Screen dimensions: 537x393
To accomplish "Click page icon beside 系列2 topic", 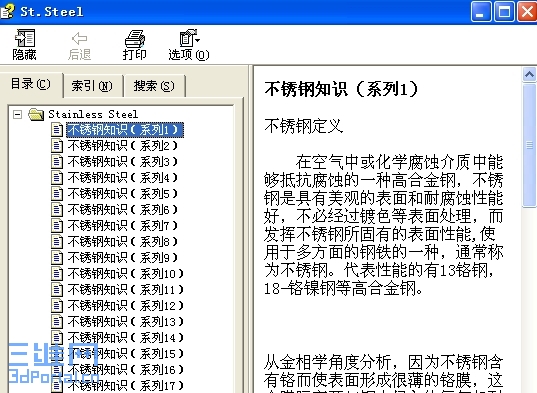I will 57,146.
